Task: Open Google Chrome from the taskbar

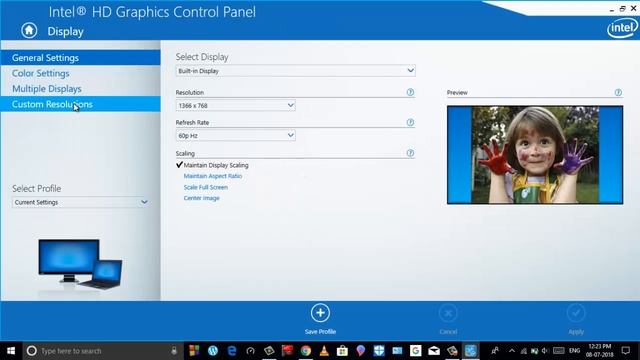Action: click(x=306, y=351)
